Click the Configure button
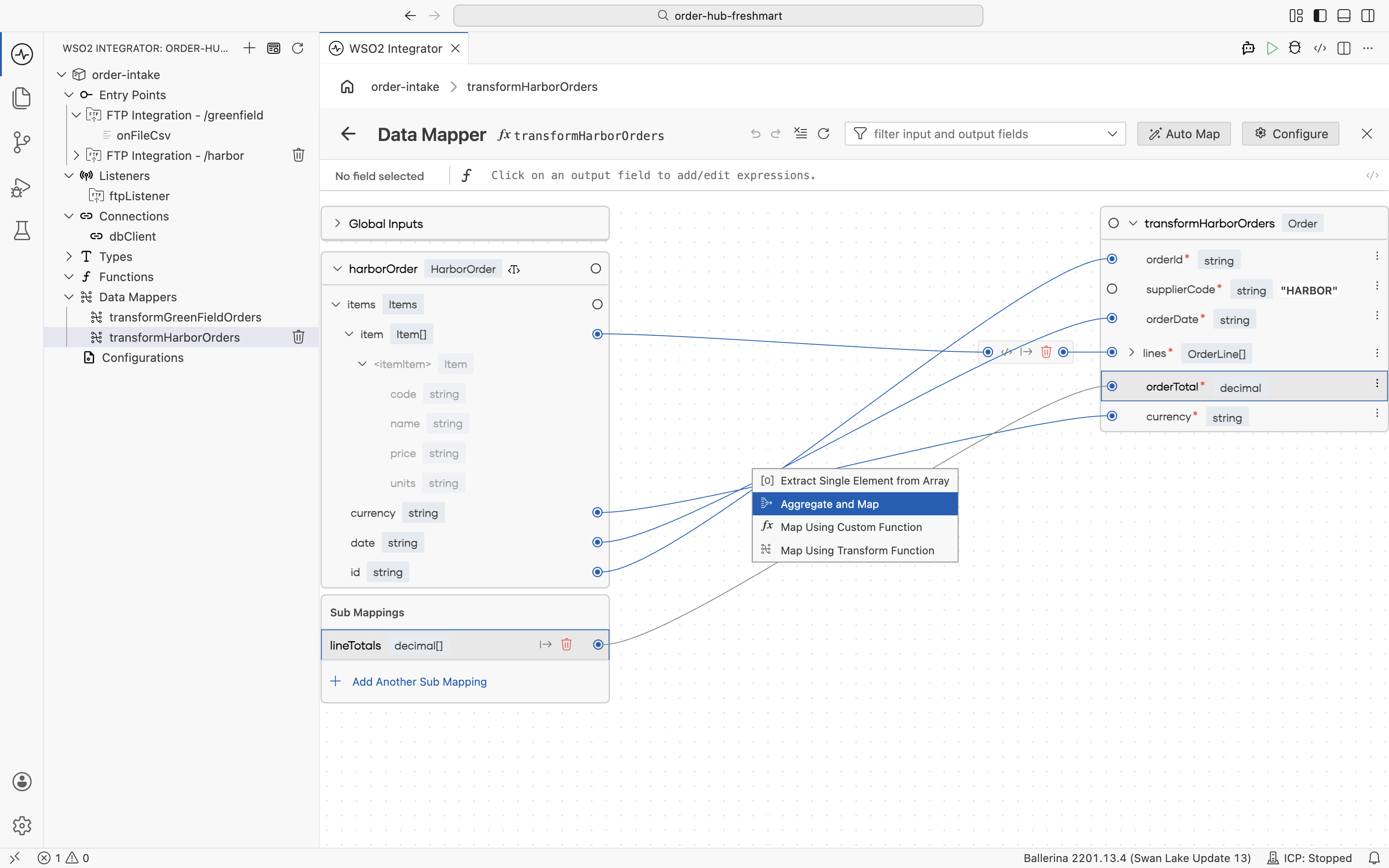This screenshot has height=868, width=1389. click(1290, 134)
